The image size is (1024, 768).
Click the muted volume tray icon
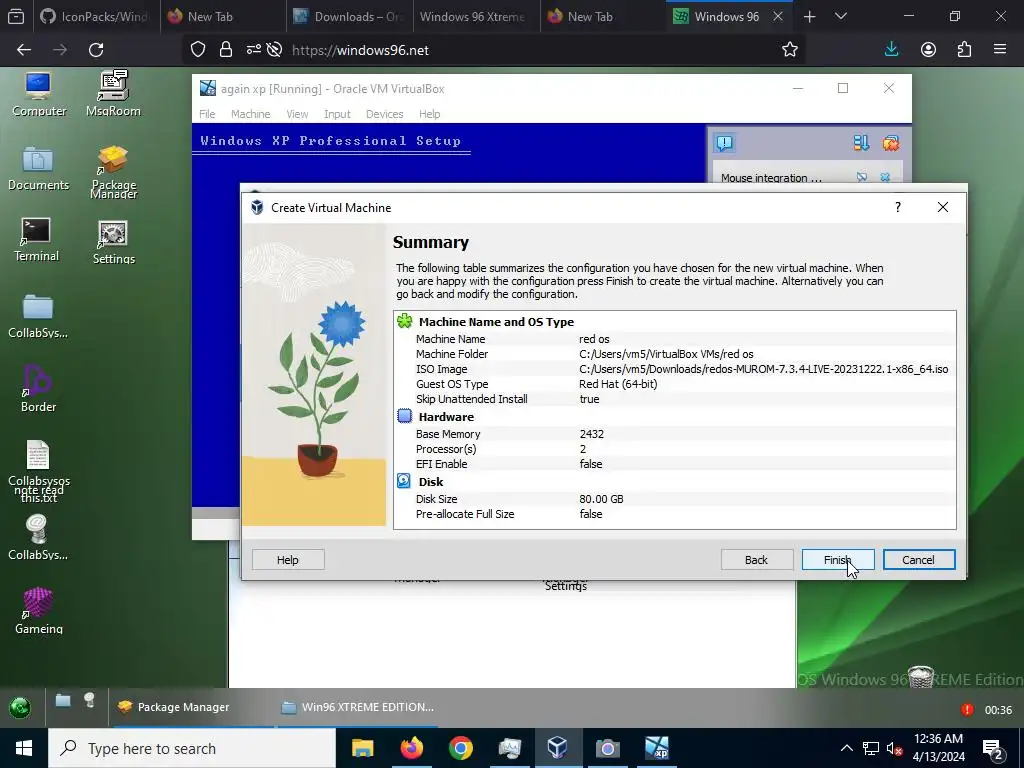894,749
